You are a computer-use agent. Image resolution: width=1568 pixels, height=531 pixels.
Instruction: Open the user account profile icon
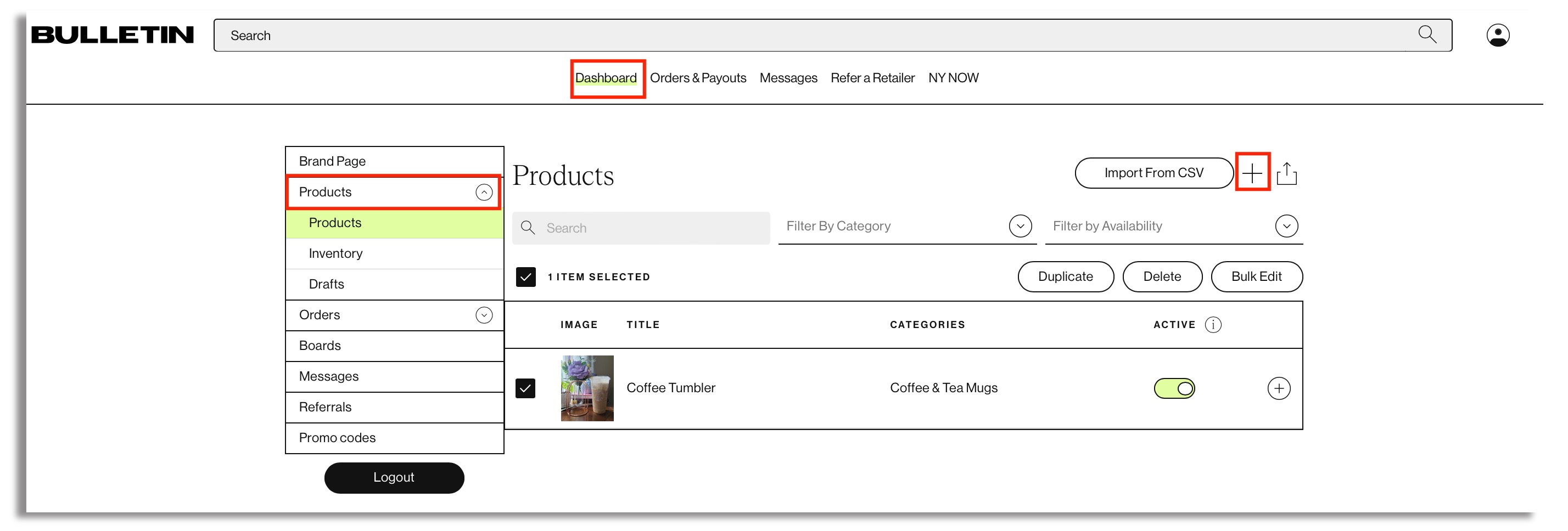[x=1497, y=35]
